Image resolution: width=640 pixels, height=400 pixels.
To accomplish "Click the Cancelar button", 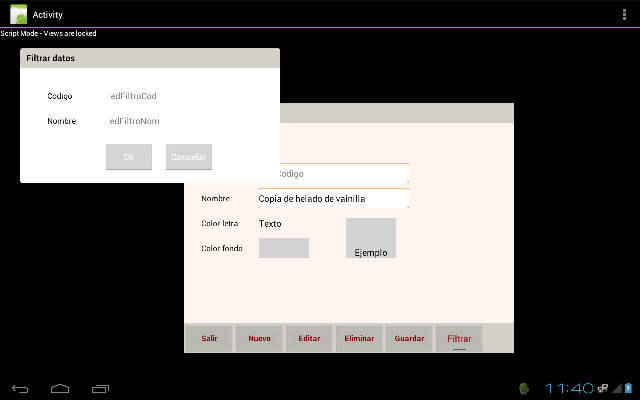I will click(189, 157).
